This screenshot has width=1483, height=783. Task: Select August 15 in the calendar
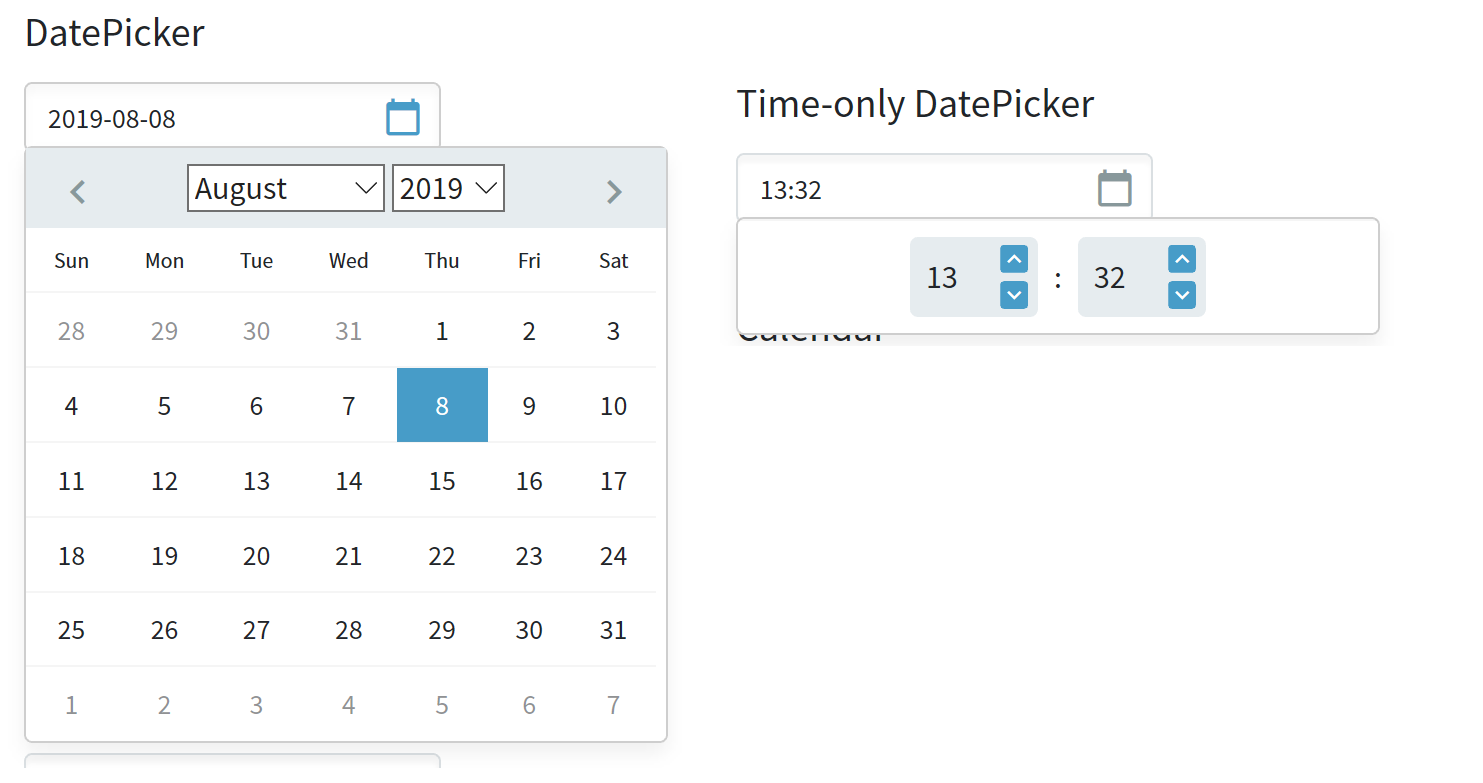tap(442, 481)
